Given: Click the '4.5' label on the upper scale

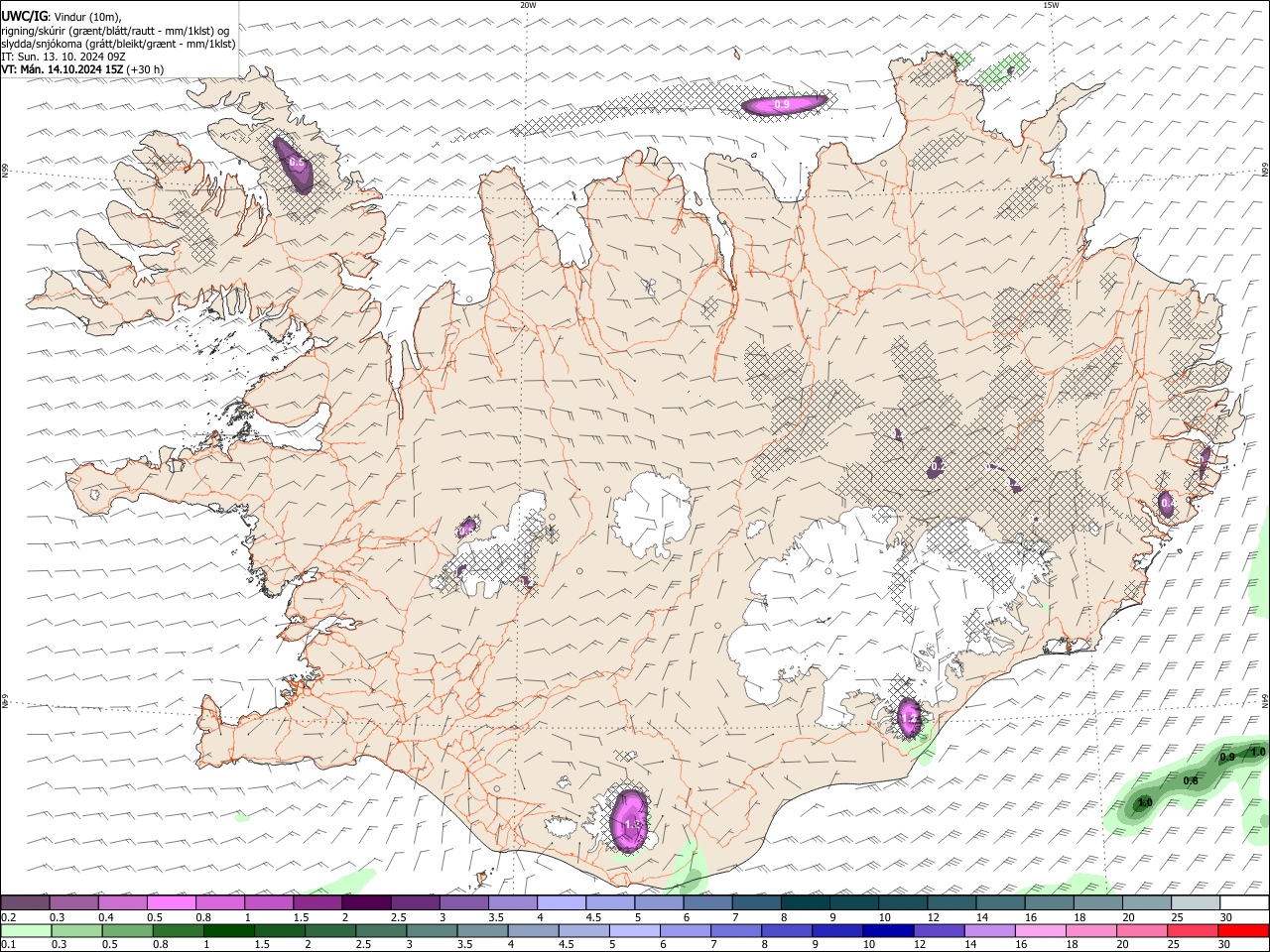Looking at the screenshot, I should [x=593, y=917].
